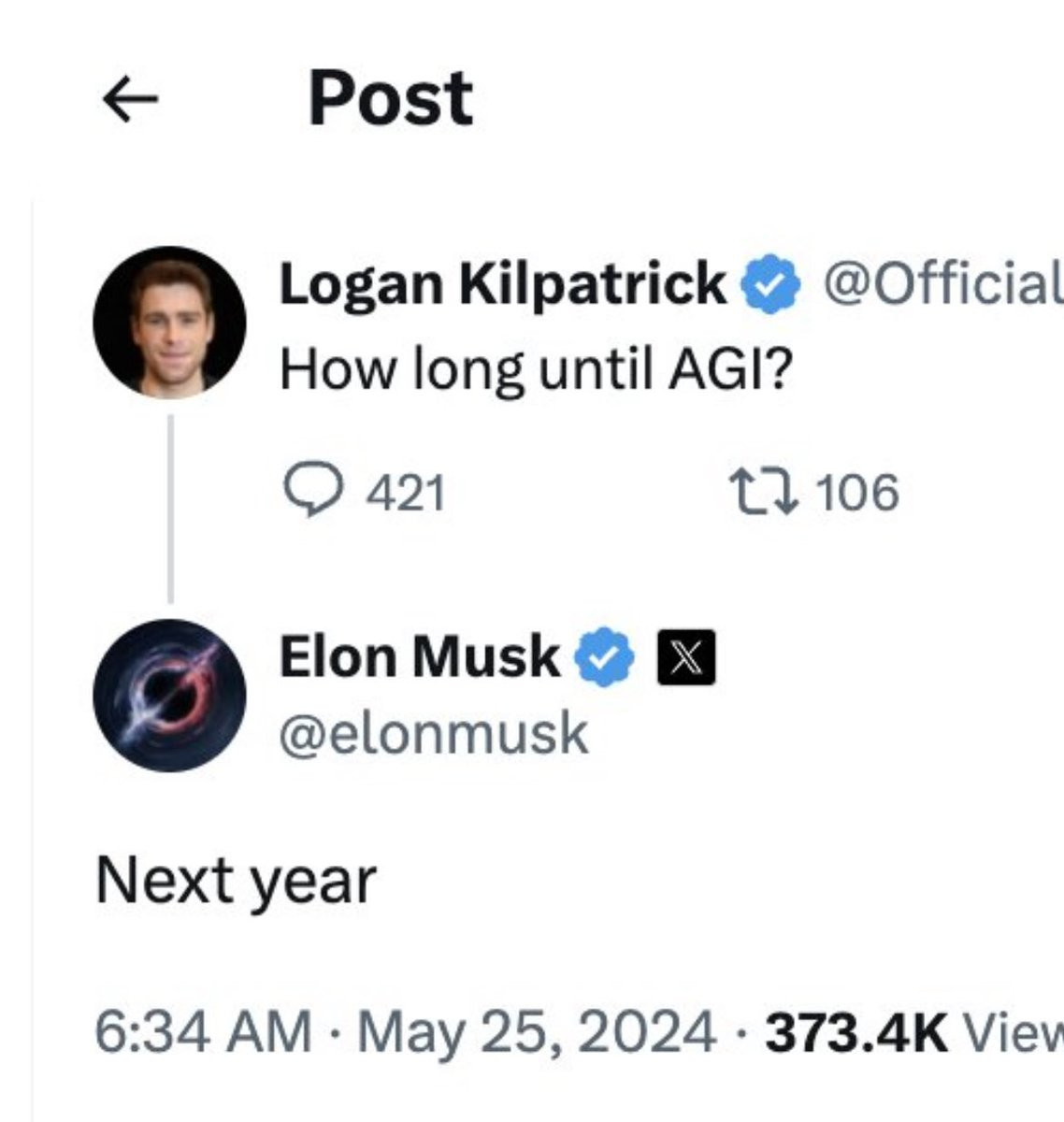1064x1122 pixels.
Task: Click the 106 reposts count
Action: click(857, 492)
